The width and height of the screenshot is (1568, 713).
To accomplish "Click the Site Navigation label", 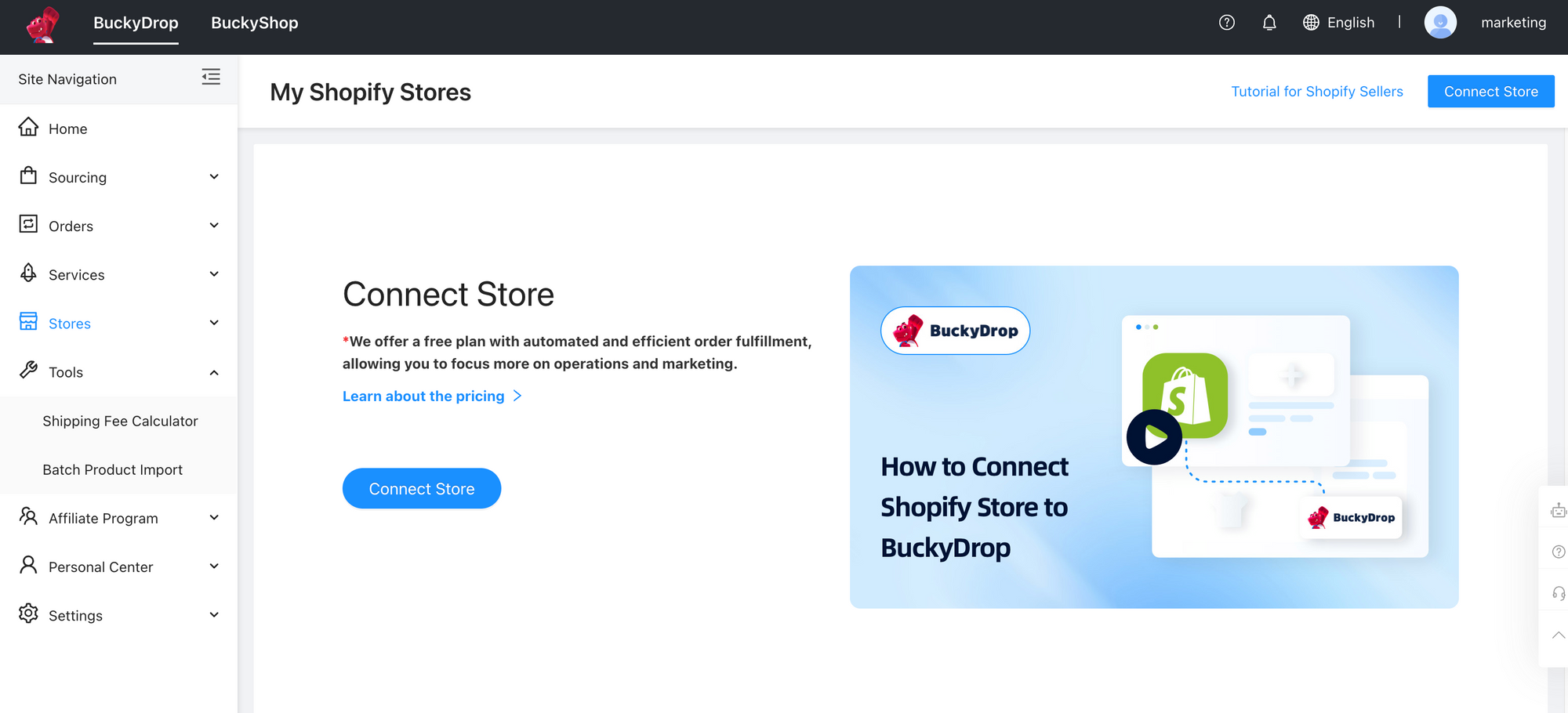I will [67, 79].
